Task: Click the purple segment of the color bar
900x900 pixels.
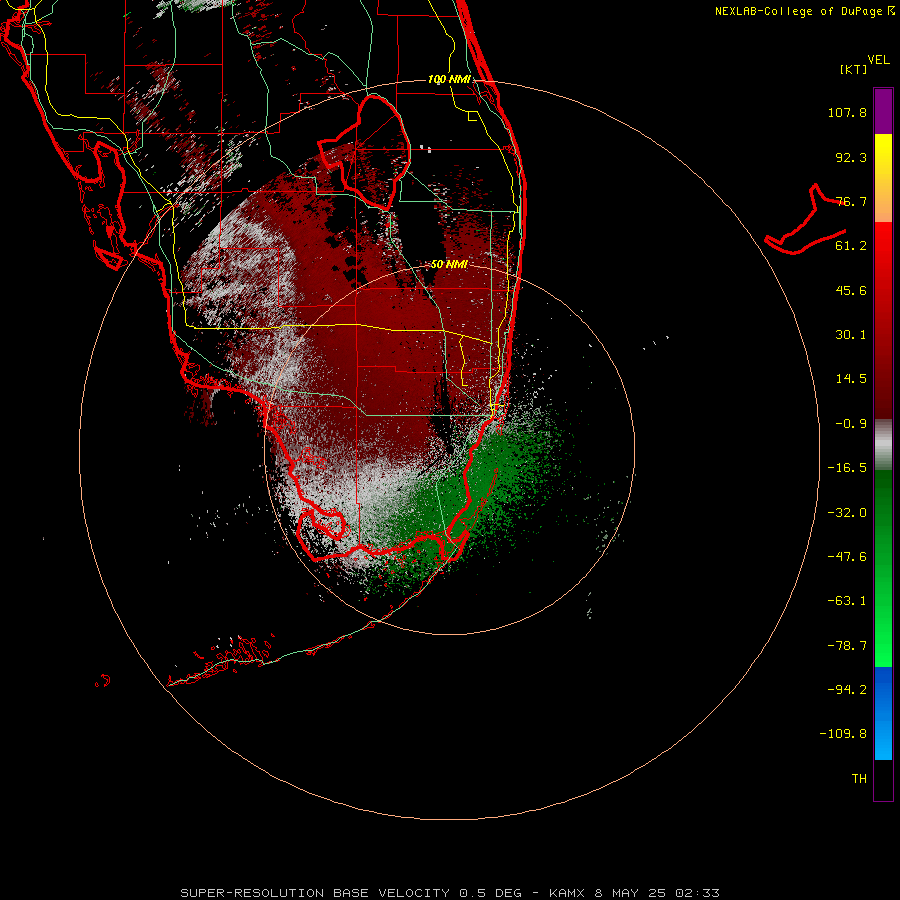Action: click(x=883, y=111)
